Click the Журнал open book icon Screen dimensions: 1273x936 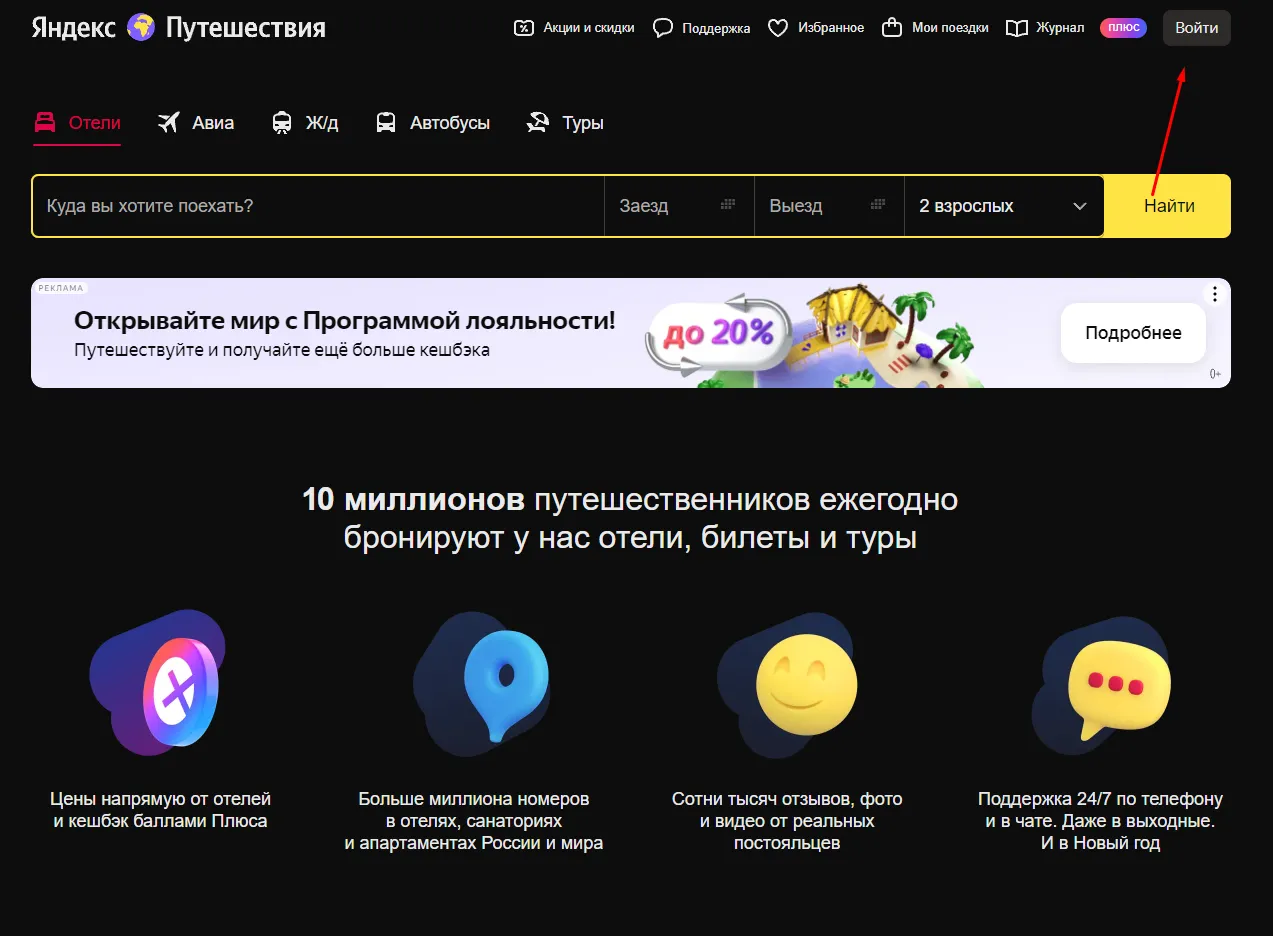tap(1017, 28)
